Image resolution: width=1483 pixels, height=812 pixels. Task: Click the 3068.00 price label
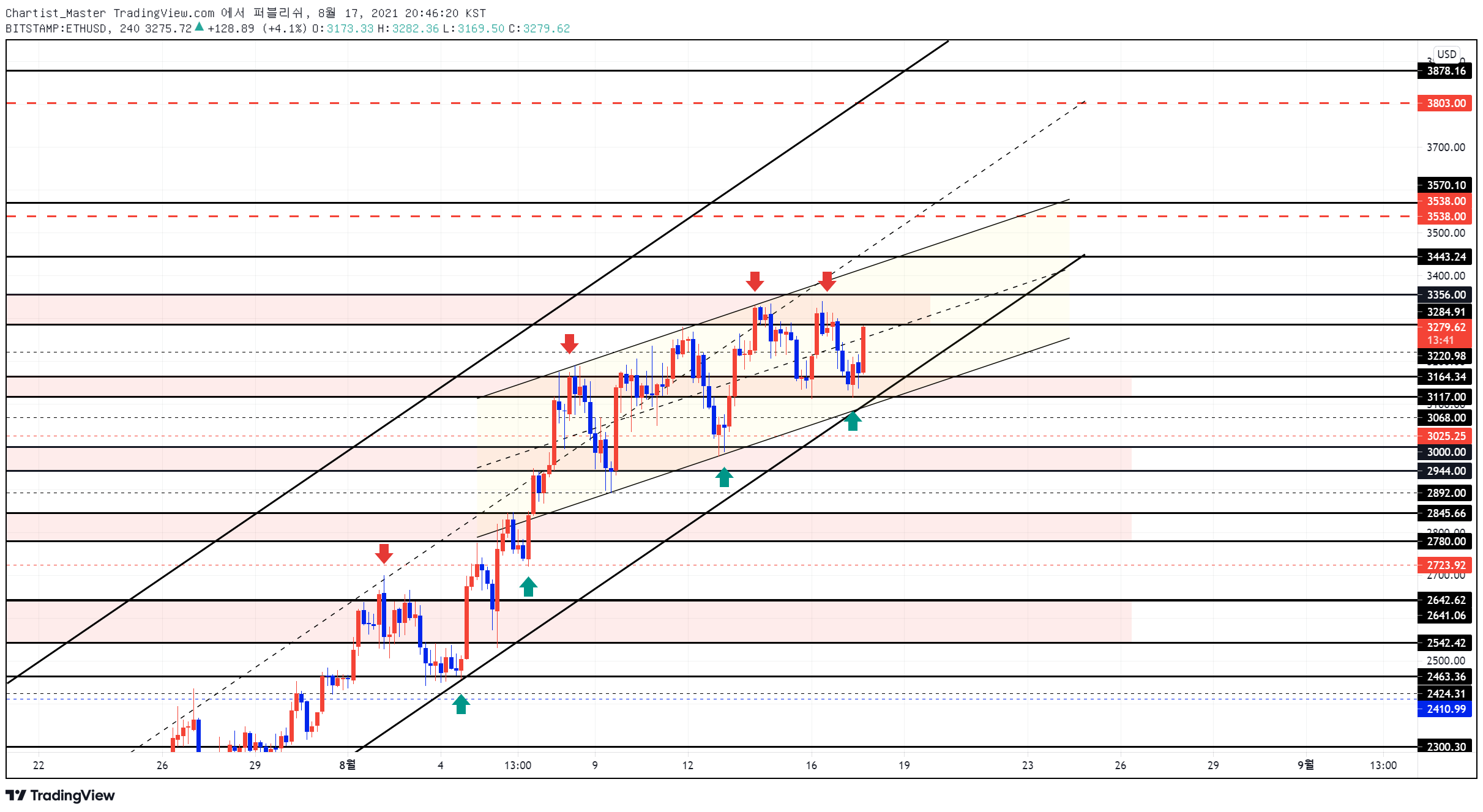coord(1445,418)
